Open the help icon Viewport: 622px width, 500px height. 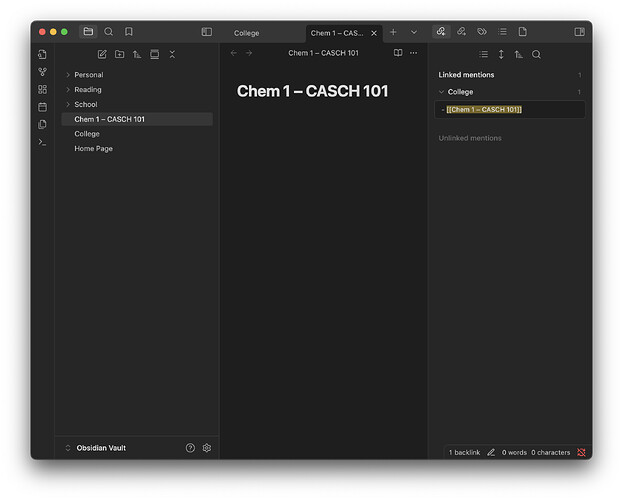coord(190,448)
